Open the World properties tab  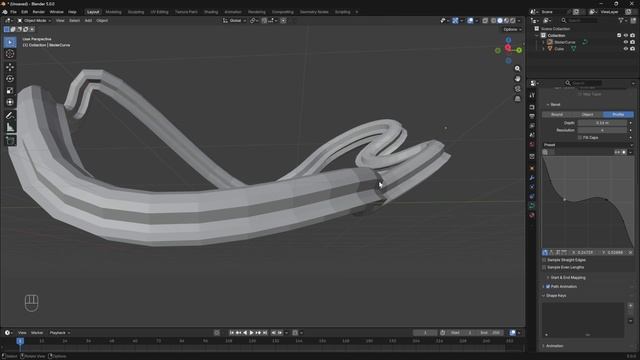[532, 144]
